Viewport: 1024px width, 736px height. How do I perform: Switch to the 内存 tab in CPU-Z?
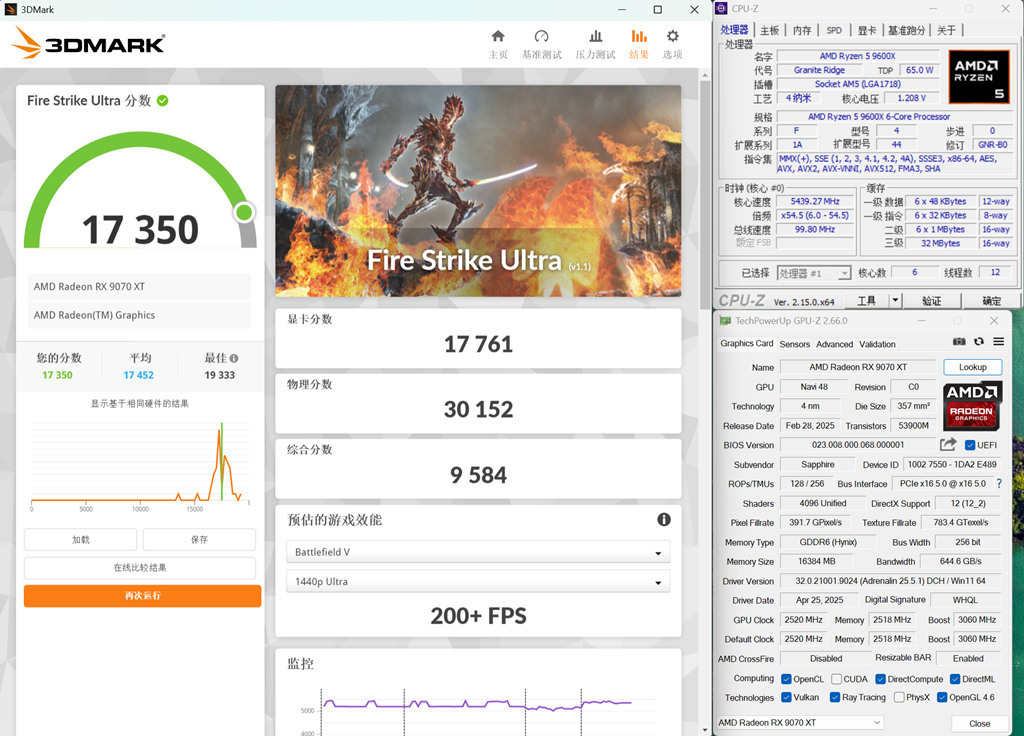802,30
